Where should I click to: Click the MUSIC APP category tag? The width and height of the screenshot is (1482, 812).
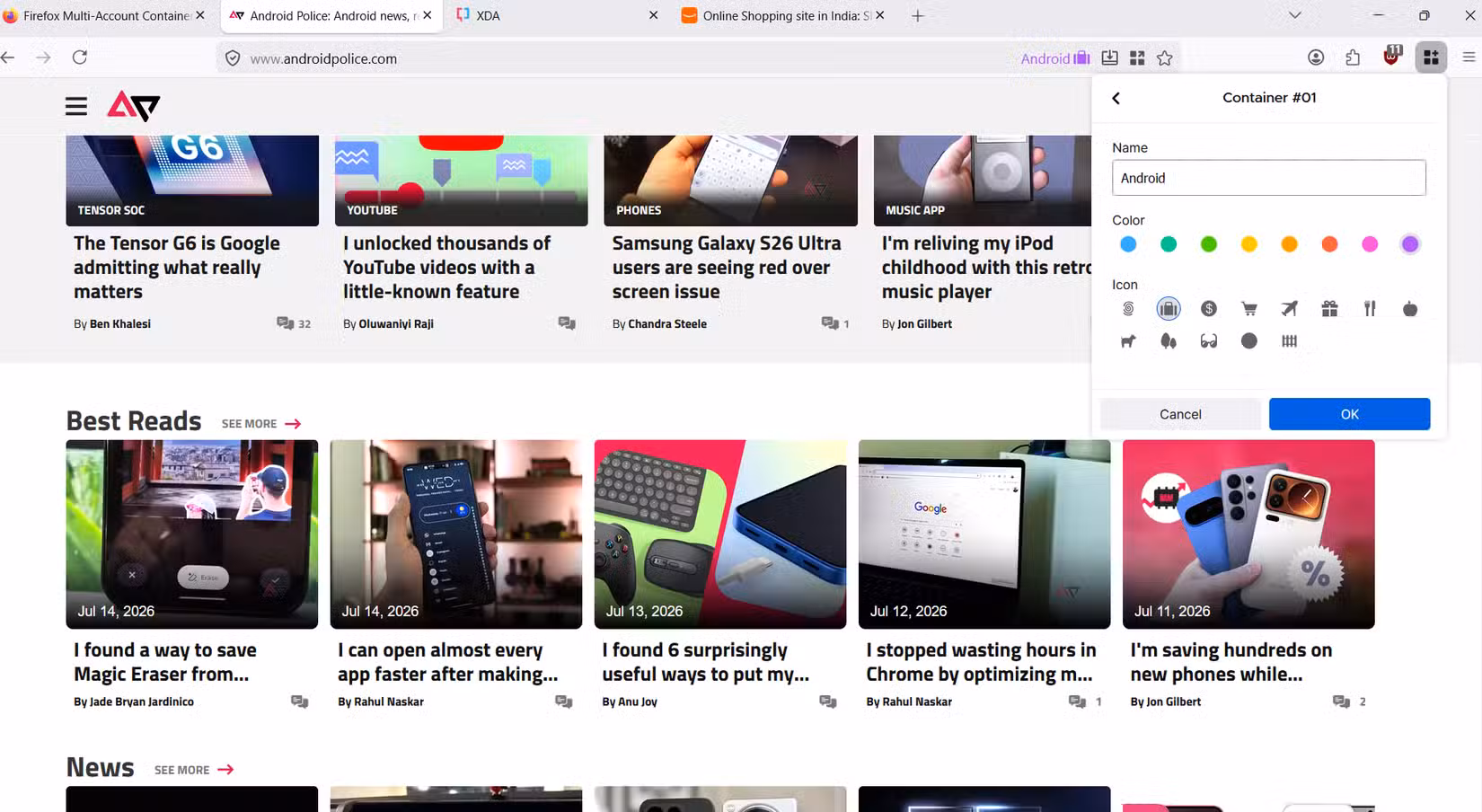915,210
